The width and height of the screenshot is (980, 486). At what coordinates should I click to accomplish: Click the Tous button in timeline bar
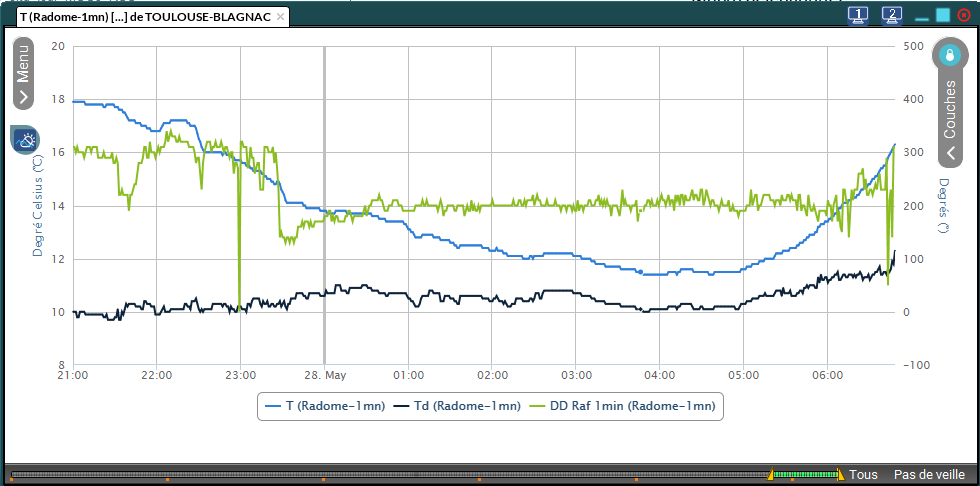(x=863, y=475)
